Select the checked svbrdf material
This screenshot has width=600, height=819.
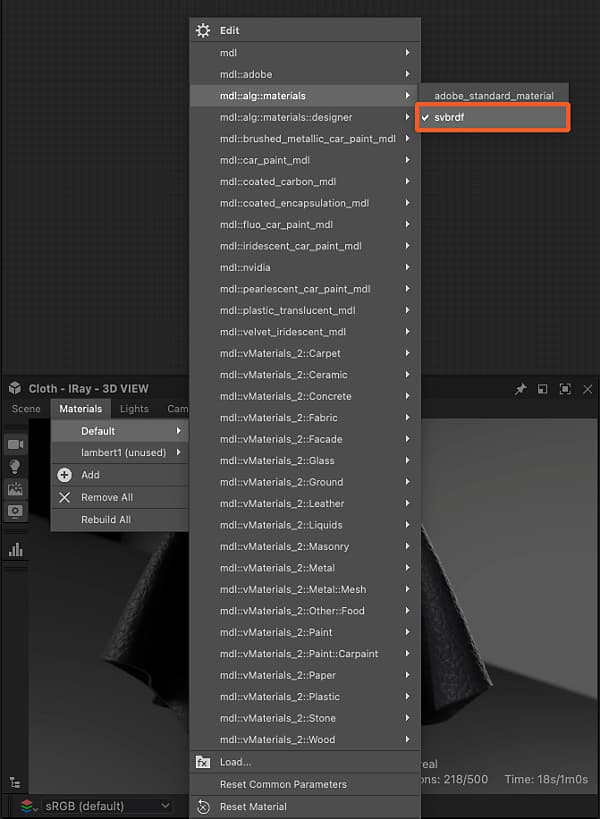point(492,118)
